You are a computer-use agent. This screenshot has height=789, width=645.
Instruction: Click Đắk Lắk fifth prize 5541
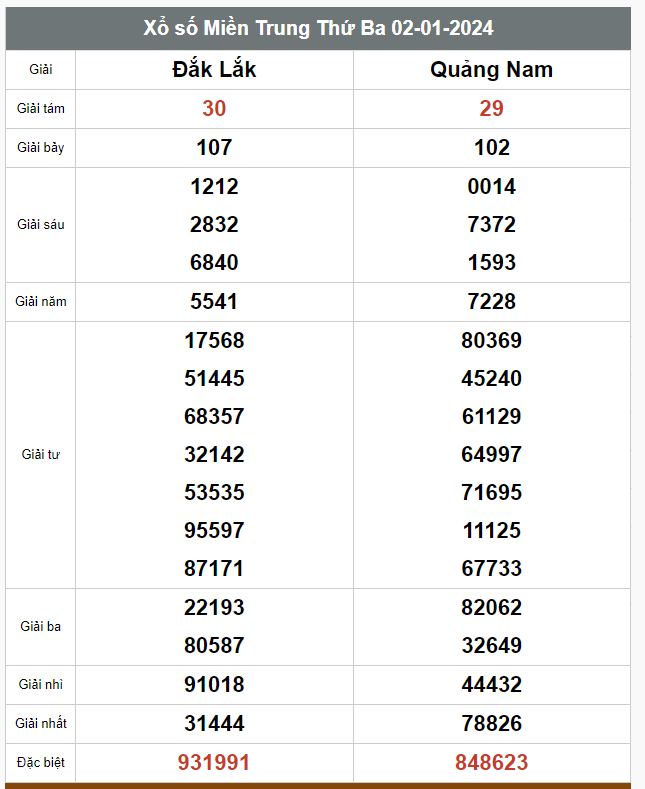coord(214,301)
